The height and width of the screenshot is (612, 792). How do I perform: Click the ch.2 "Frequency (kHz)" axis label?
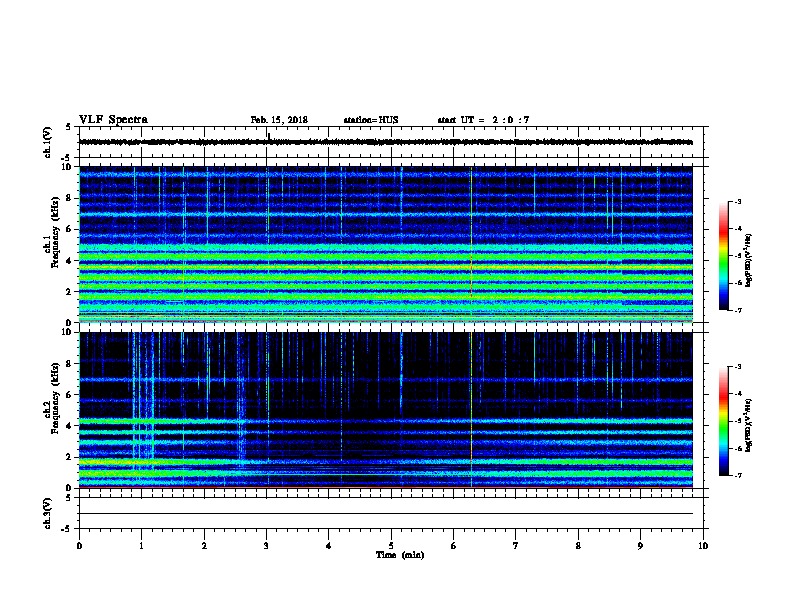(55, 398)
